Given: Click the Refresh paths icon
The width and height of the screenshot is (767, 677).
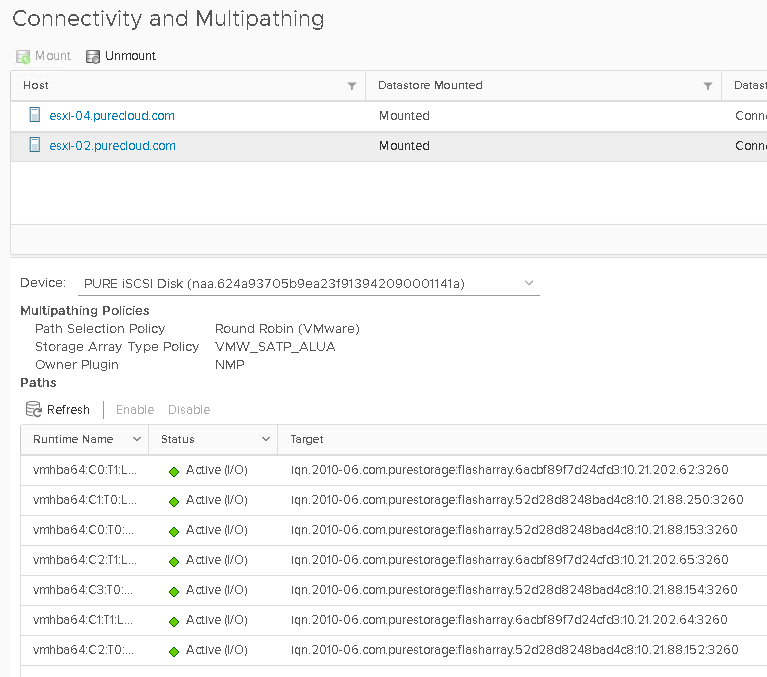Looking at the screenshot, I should click(x=33, y=409).
